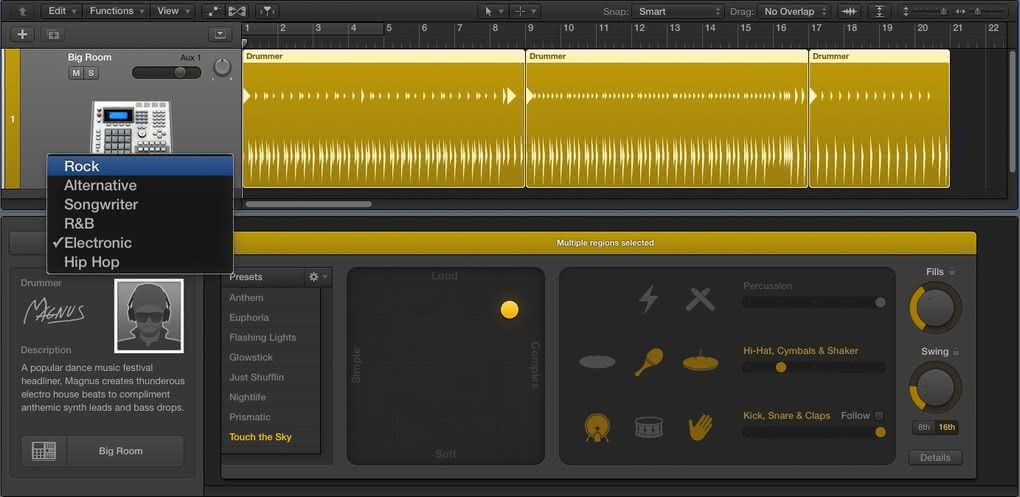Click the Swing lock icon

pos(956,351)
